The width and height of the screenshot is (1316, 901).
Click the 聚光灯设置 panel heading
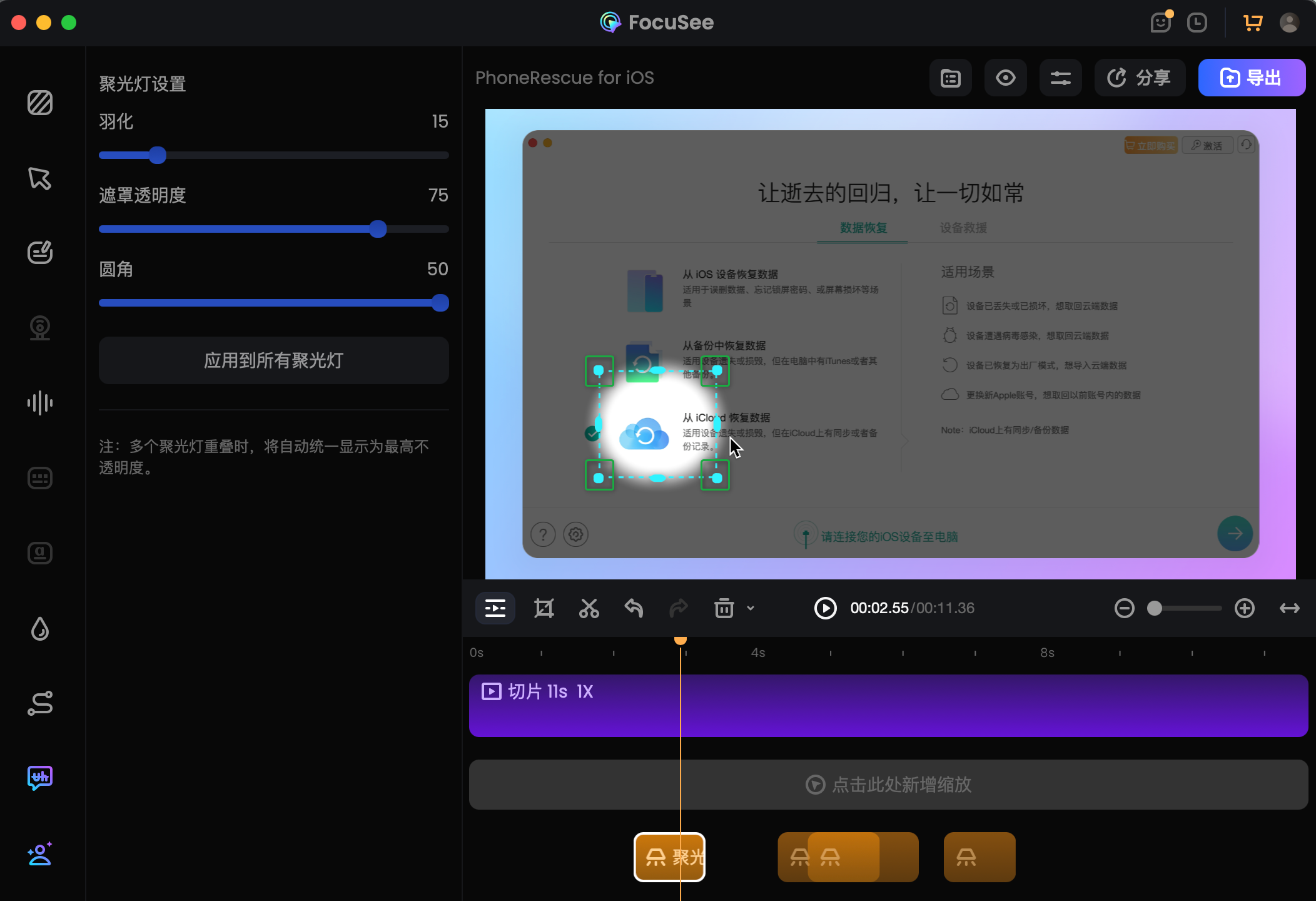pyautogui.click(x=143, y=84)
